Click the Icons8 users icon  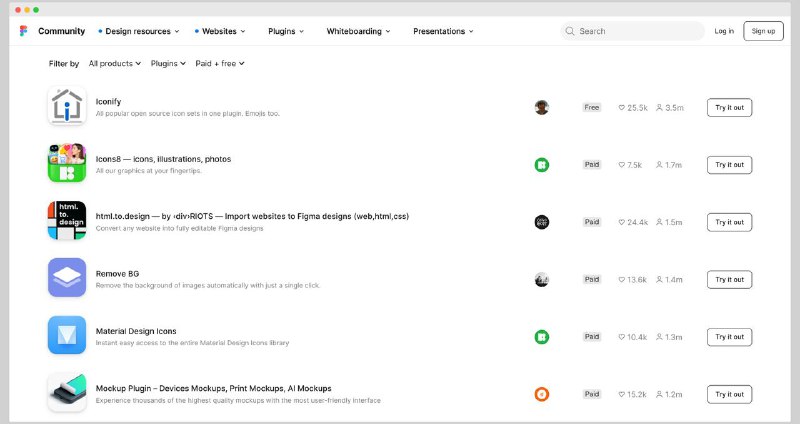click(x=659, y=165)
